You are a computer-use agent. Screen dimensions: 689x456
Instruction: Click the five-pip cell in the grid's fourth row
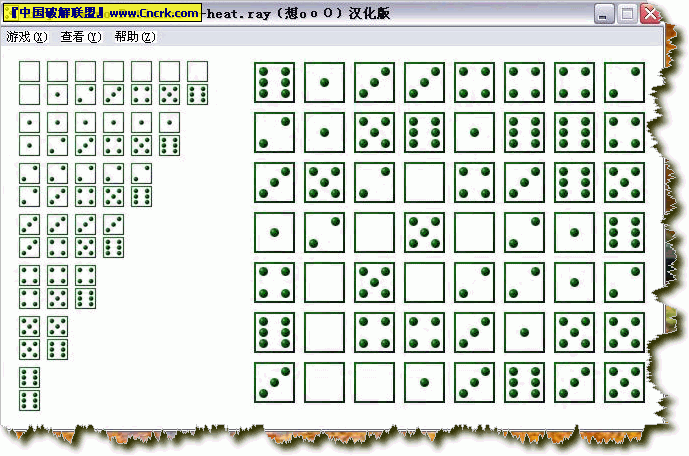(x=424, y=232)
